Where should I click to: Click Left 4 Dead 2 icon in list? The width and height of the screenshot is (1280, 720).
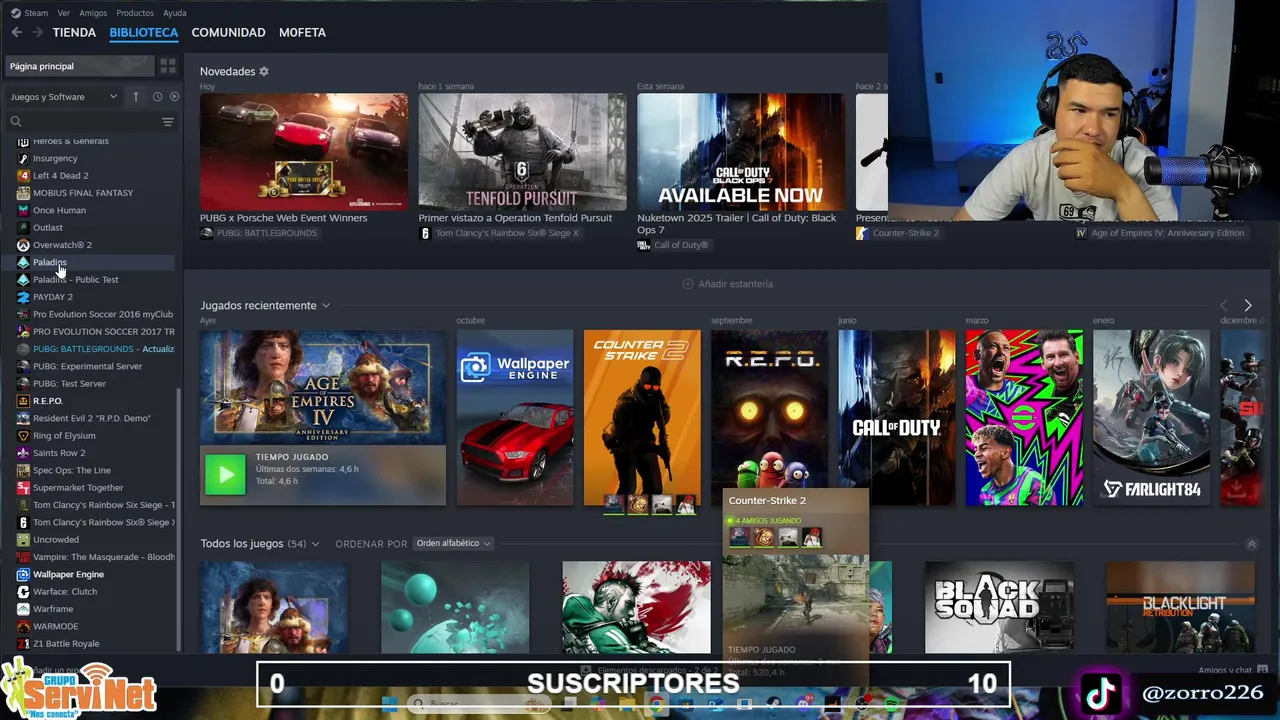pos(23,176)
